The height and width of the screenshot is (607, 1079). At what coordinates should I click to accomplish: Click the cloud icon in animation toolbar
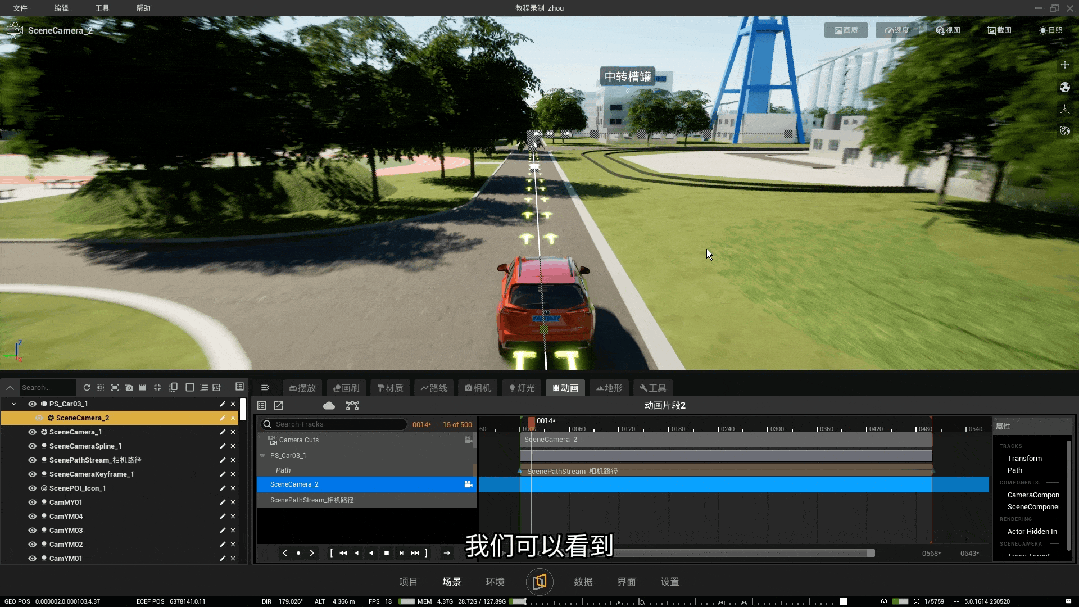[x=329, y=405]
